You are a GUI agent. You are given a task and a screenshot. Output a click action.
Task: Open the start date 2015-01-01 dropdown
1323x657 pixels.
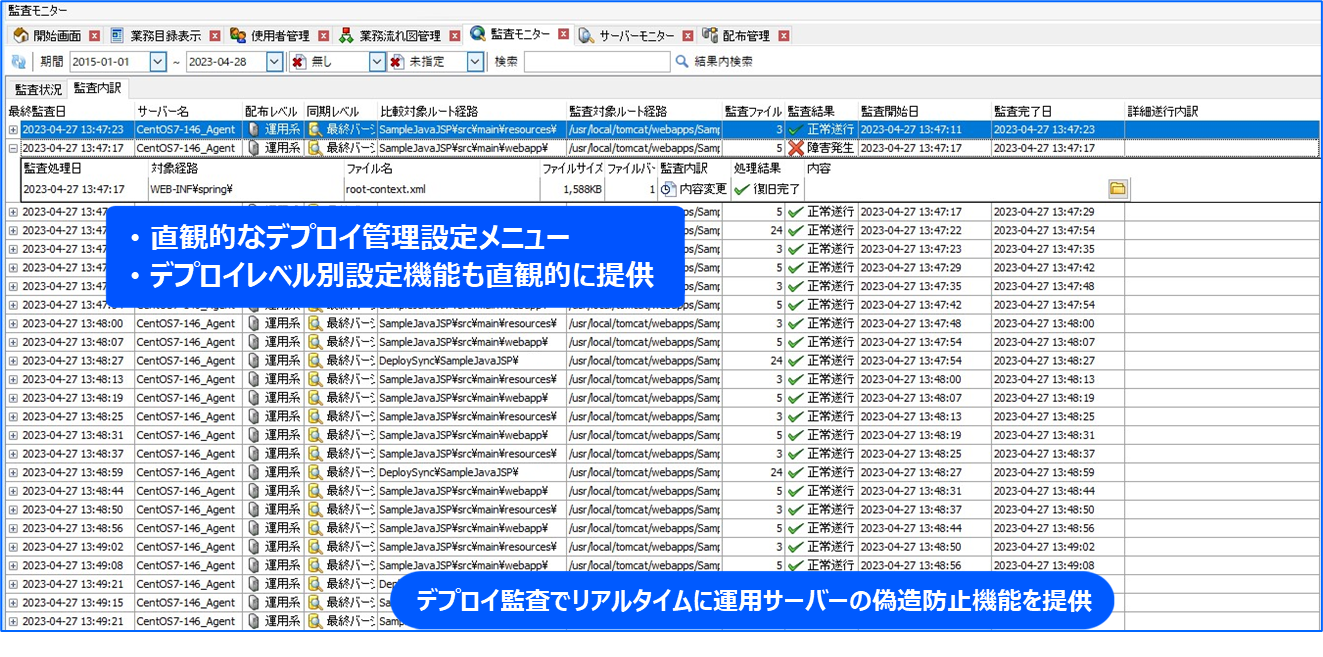pyautogui.click(x=157, y=62)
